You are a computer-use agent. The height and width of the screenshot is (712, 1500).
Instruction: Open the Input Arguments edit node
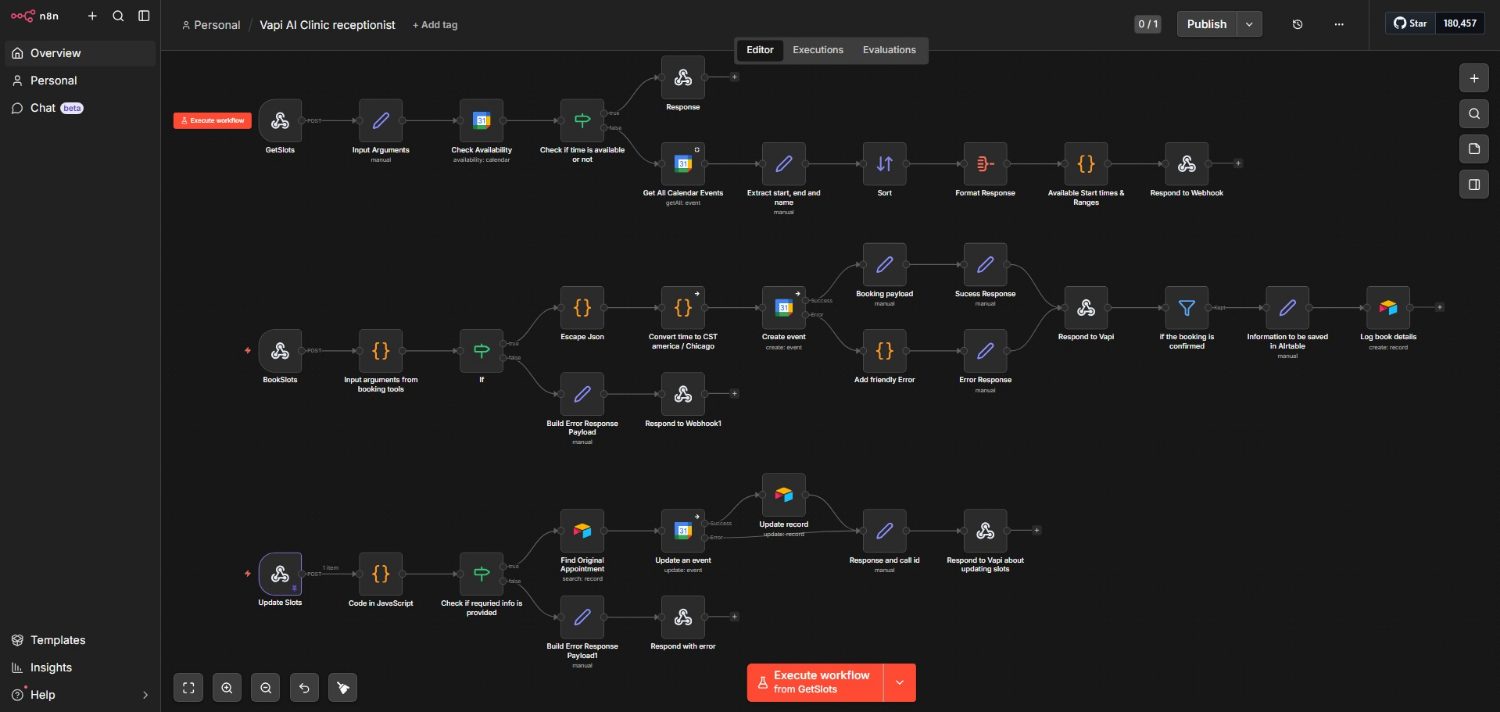coord(381,121)
